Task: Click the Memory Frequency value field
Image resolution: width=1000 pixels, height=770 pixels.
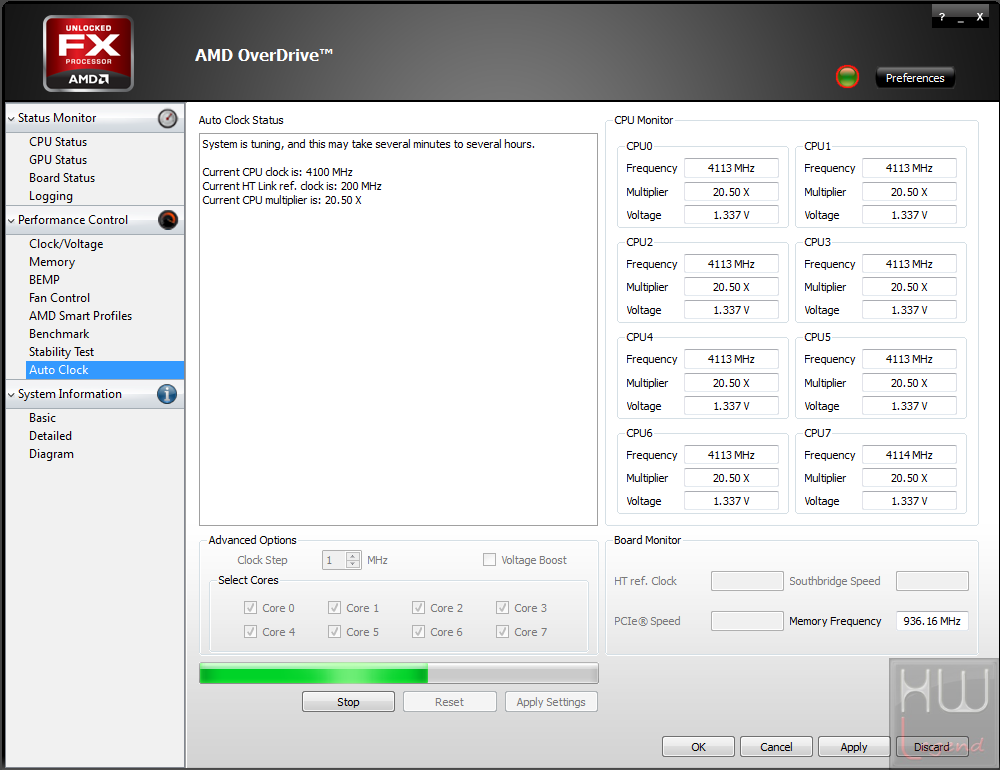Action: (x=932, y=621)
